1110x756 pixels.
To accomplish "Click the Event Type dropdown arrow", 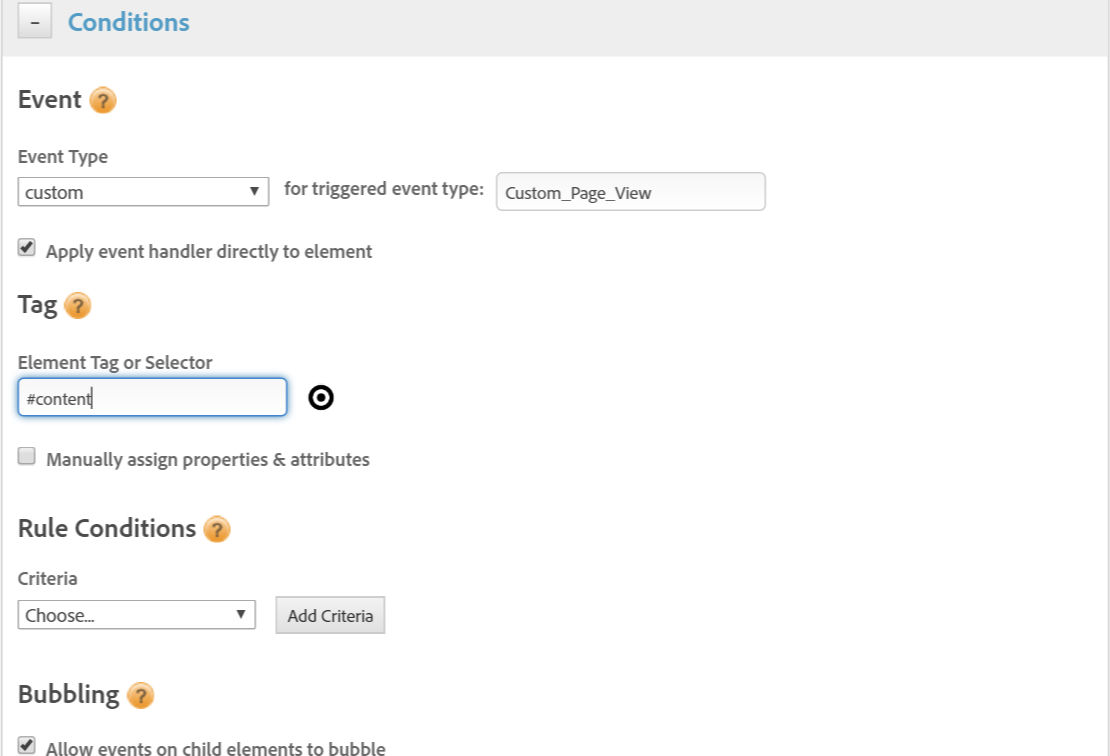I will [x=254, y=191].
